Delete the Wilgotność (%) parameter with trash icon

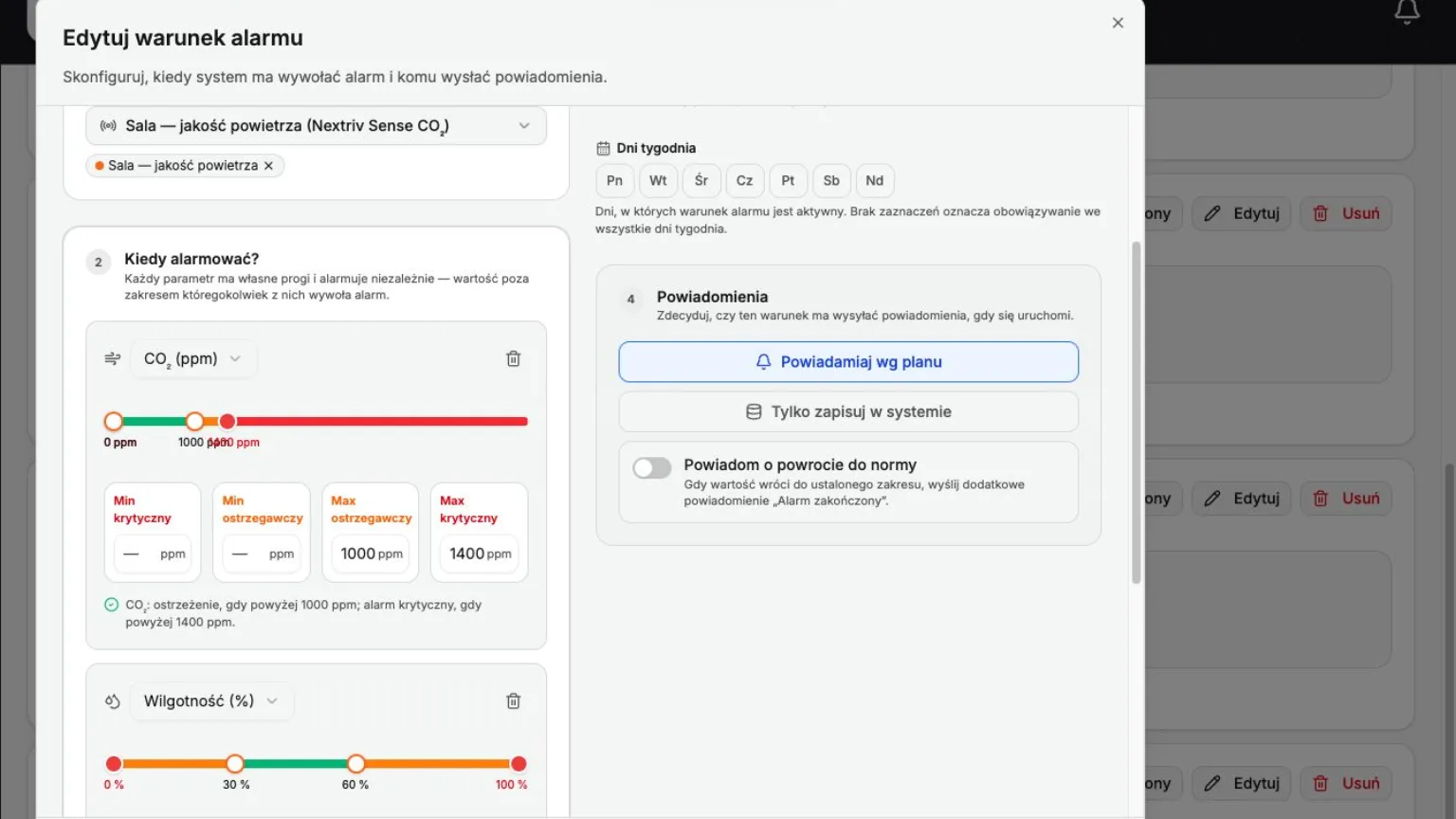tap(513, 701)
